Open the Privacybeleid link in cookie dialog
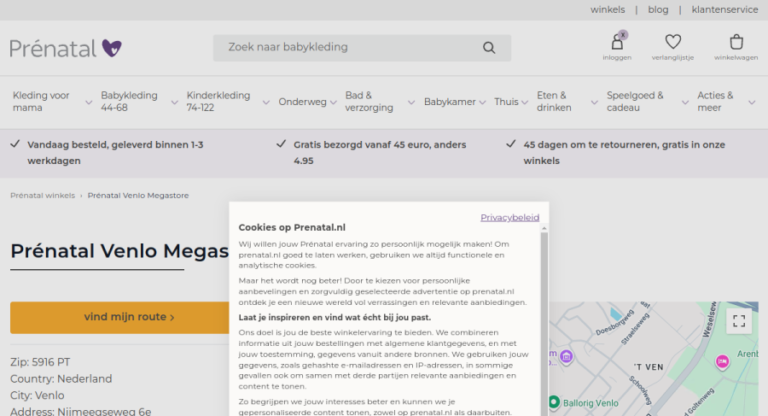Image resolution: width=768 pixels, height=416 pixels. click(x=510, y=218)
